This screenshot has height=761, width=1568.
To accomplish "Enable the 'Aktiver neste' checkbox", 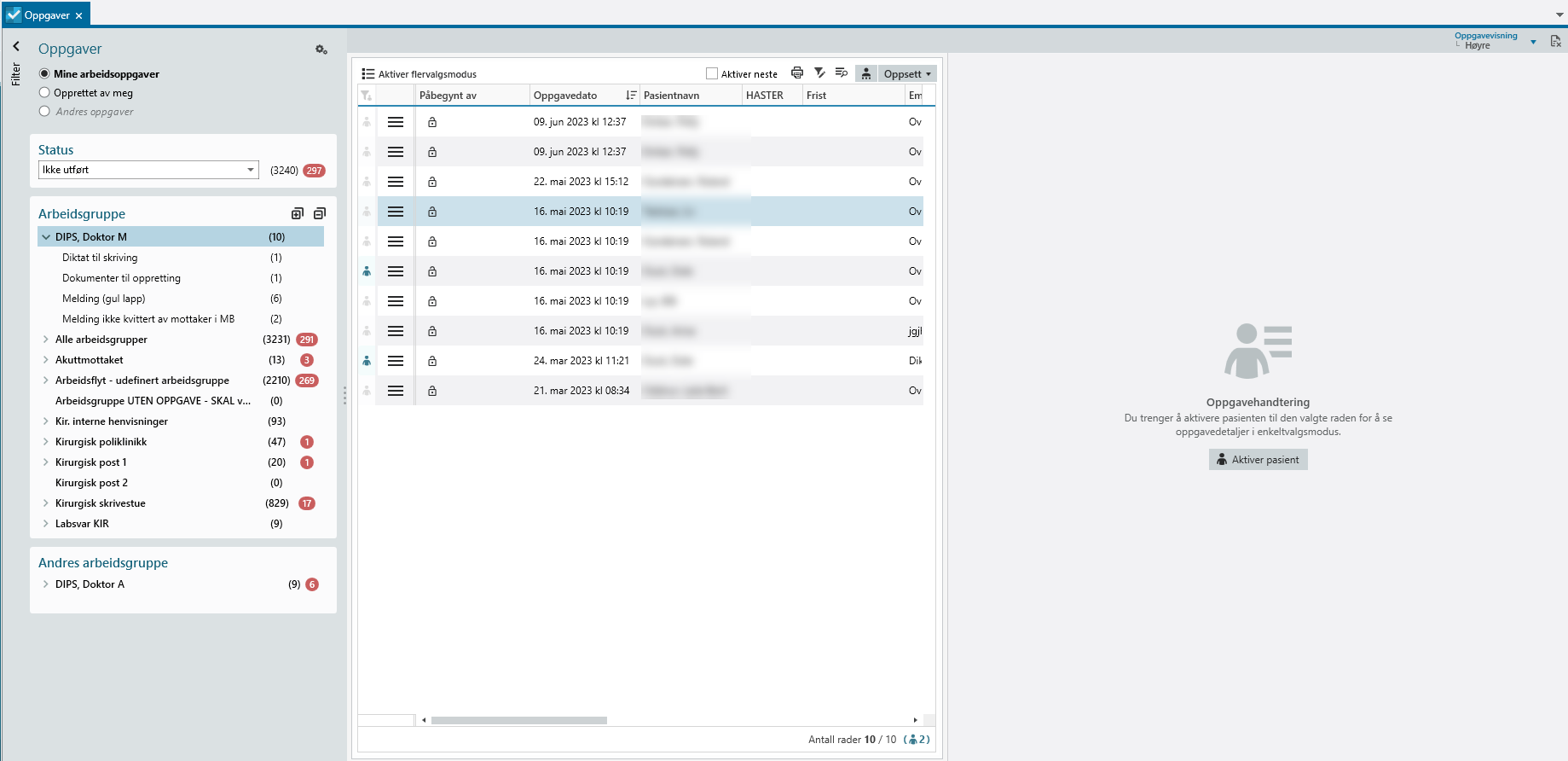I will point(712,74).
